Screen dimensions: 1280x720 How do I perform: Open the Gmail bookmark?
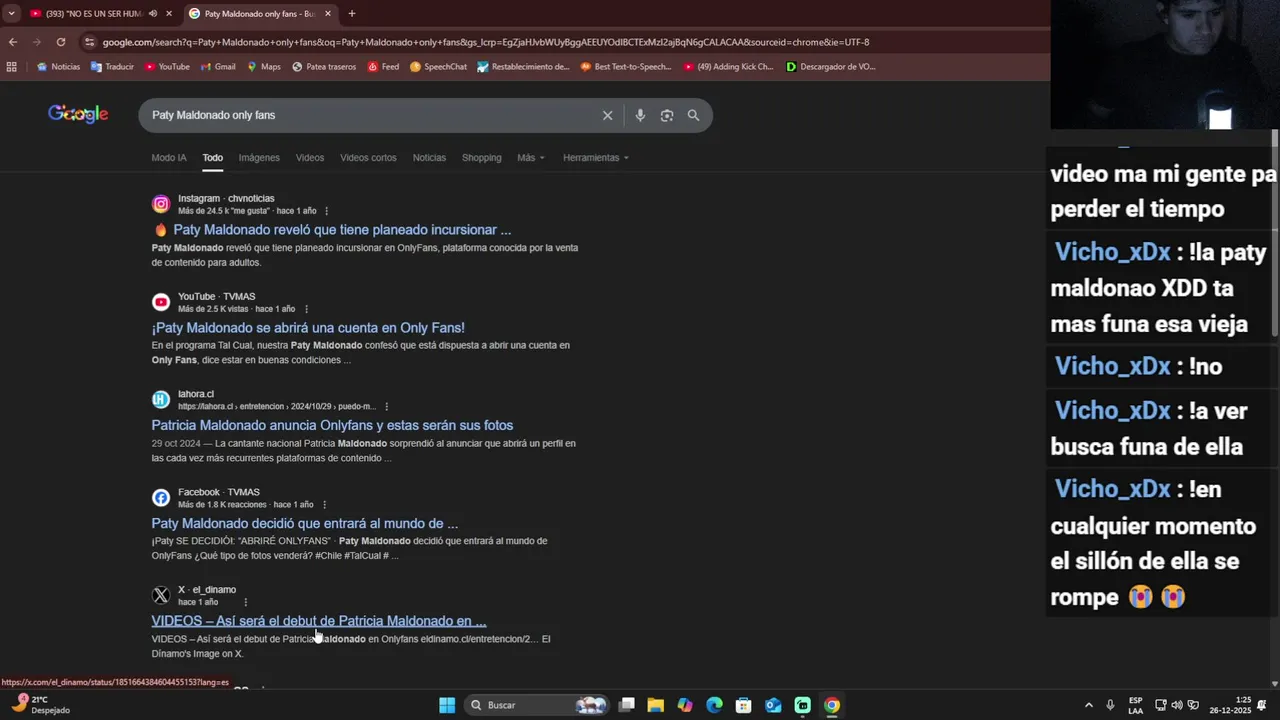[x=218, y=67]
